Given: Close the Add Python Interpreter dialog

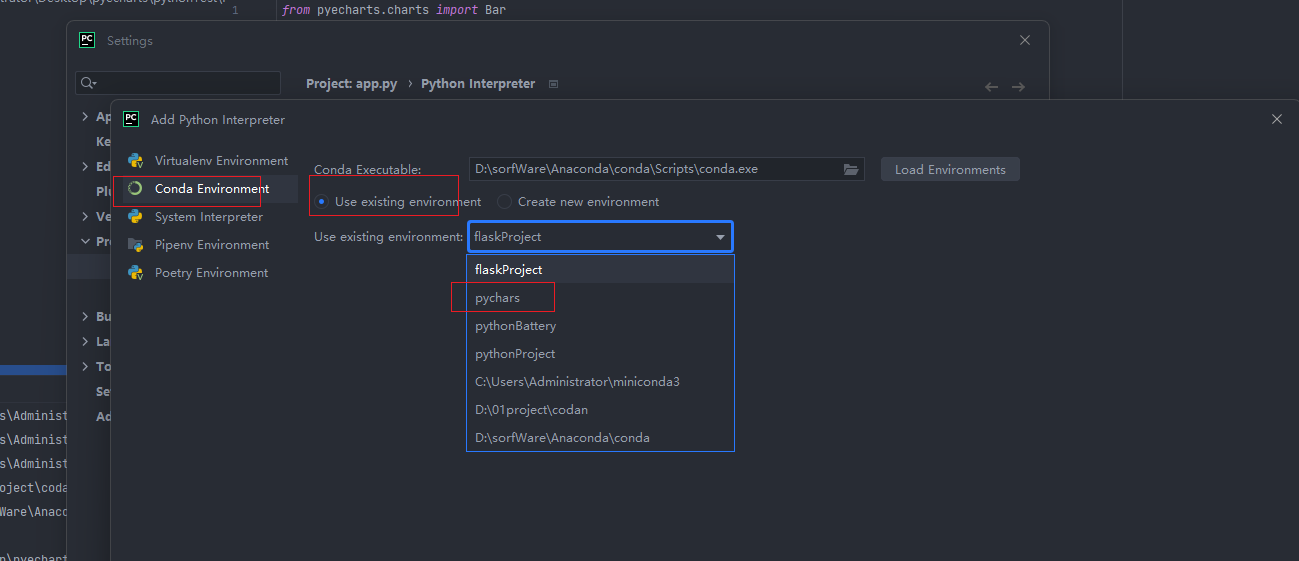Looking at the screenshot, I should tap(1276, 119).
